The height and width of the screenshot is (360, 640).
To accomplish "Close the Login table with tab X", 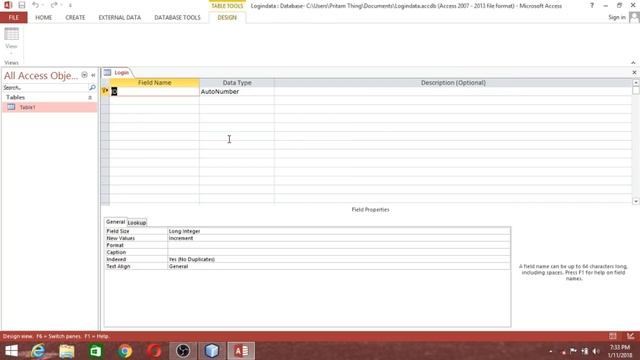I will 634,72.
